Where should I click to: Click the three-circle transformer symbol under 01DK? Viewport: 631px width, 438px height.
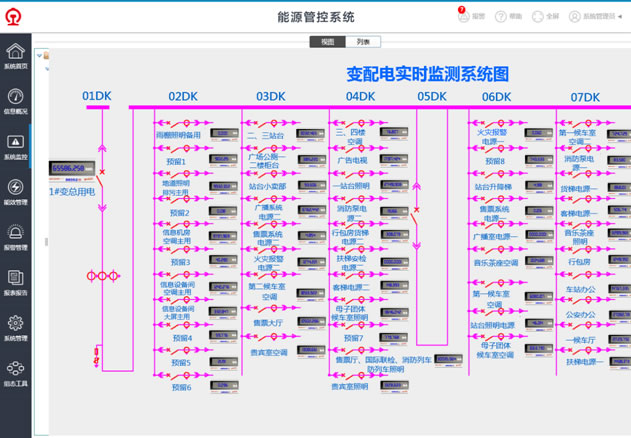[x=103, y=276]
